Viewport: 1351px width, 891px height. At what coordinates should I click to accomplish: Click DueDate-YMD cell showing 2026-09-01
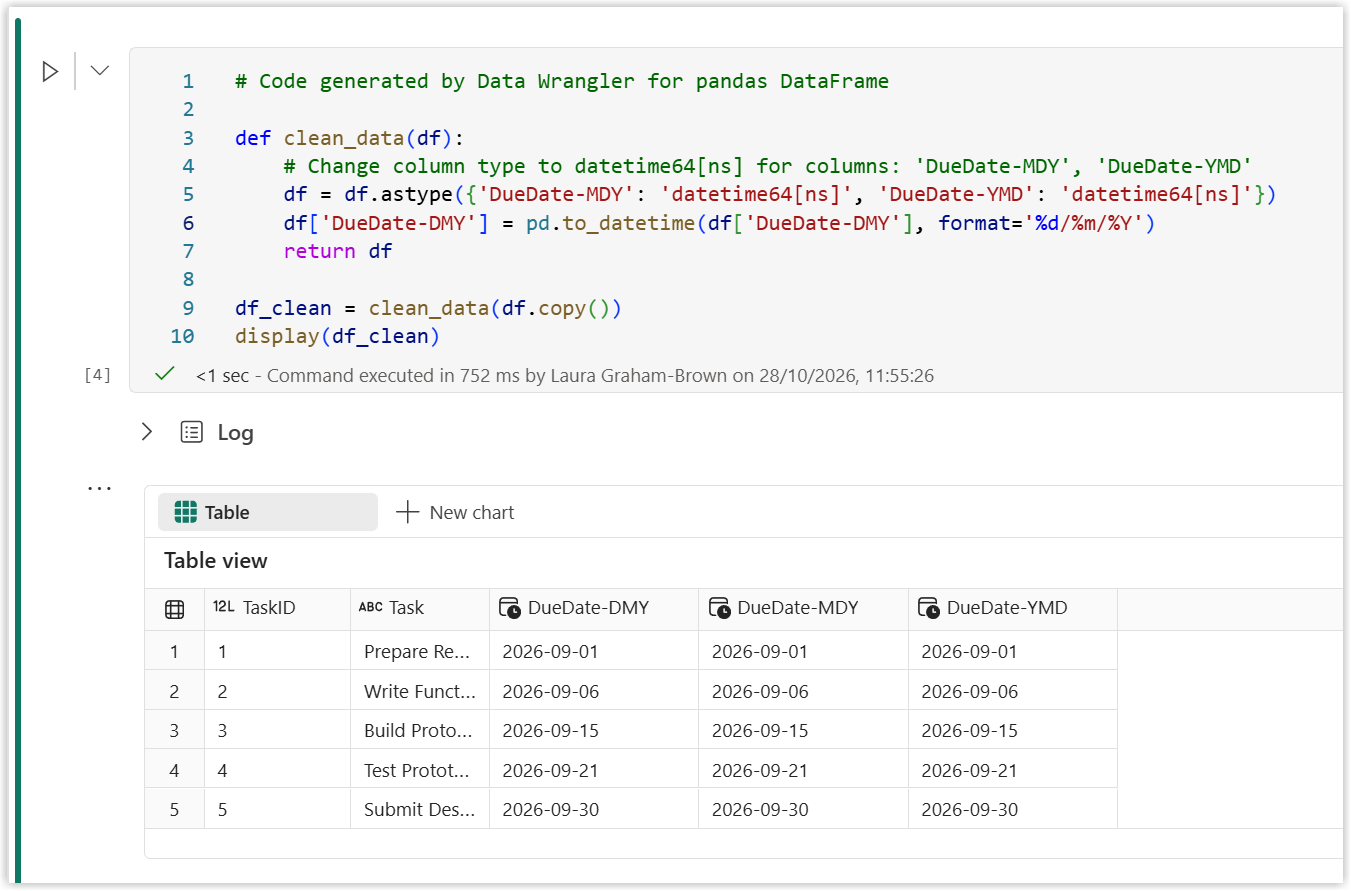click(1013, 652)
